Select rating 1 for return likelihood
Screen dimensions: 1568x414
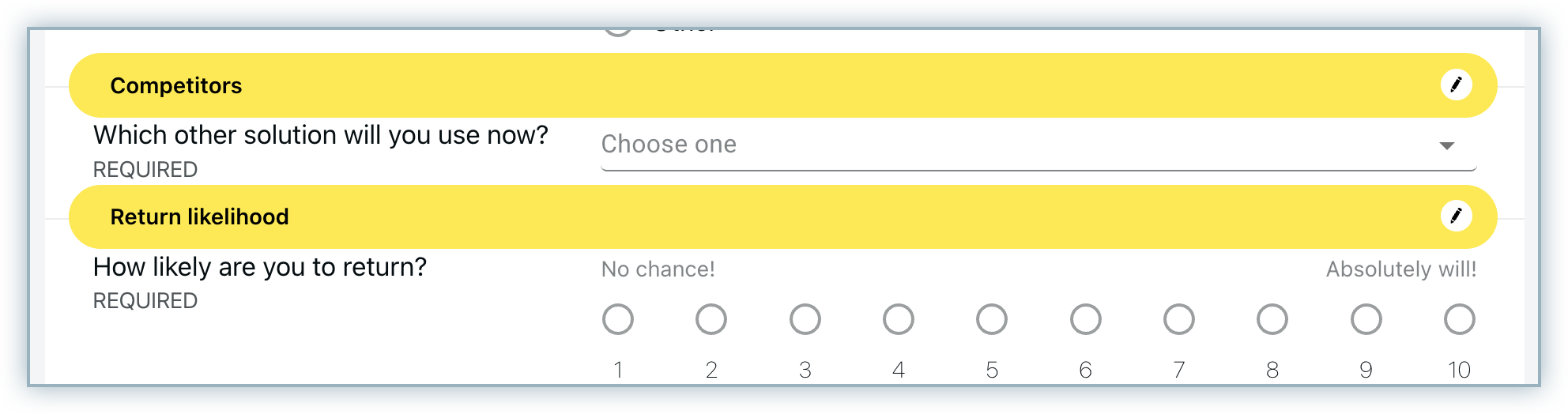pos(618,320)
